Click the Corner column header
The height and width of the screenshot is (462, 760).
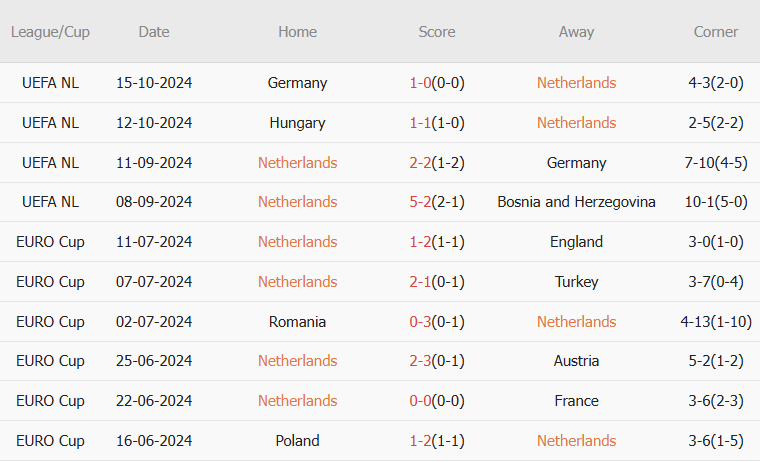pyautogui.click(x=716, y=32)
